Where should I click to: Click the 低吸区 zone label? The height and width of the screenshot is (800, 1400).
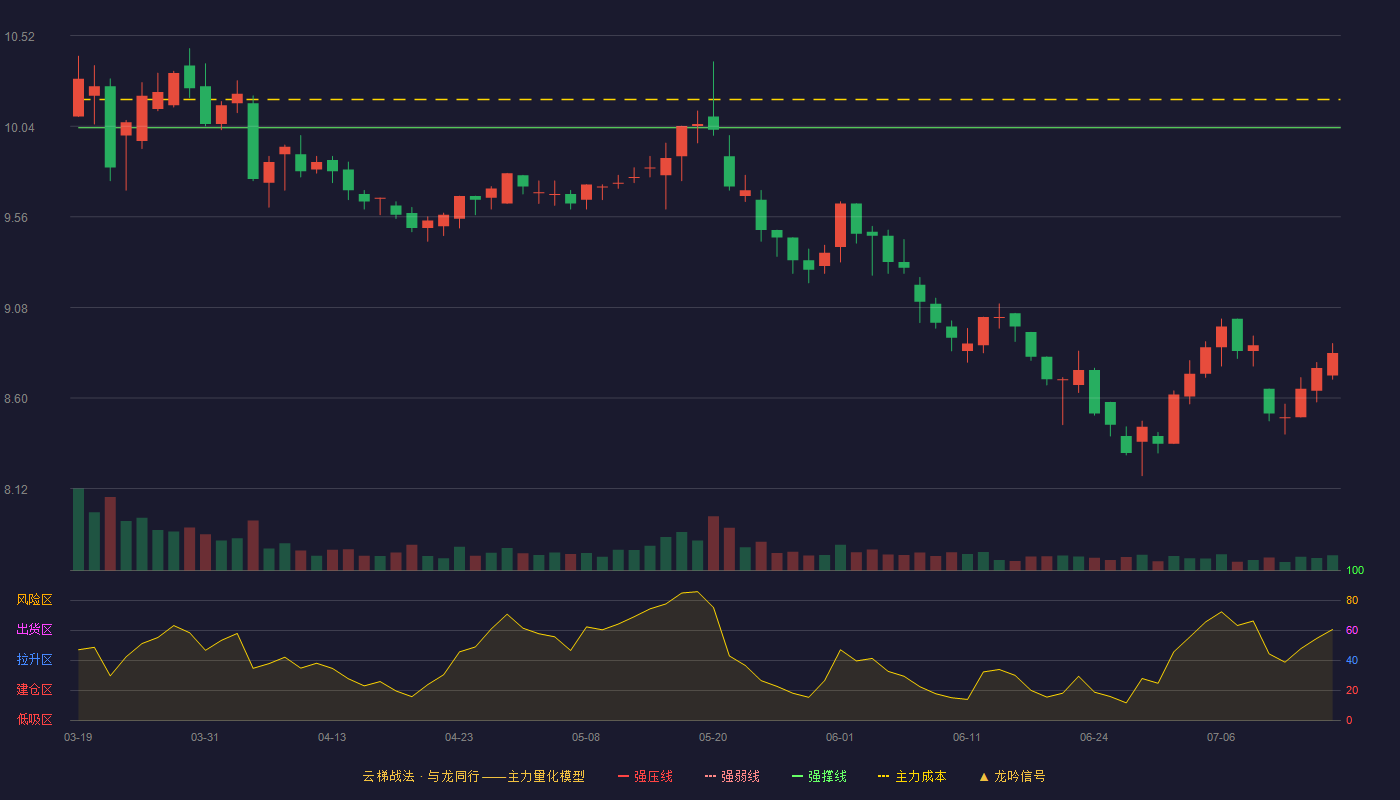[x=34, y=719]
